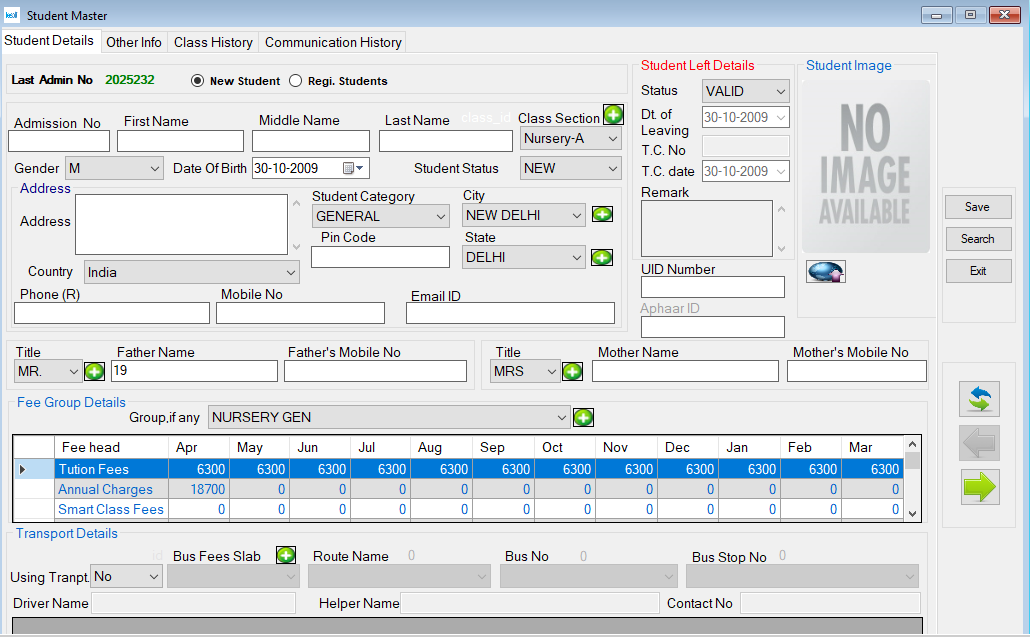Select the New Student radio button

pos(197,81)
